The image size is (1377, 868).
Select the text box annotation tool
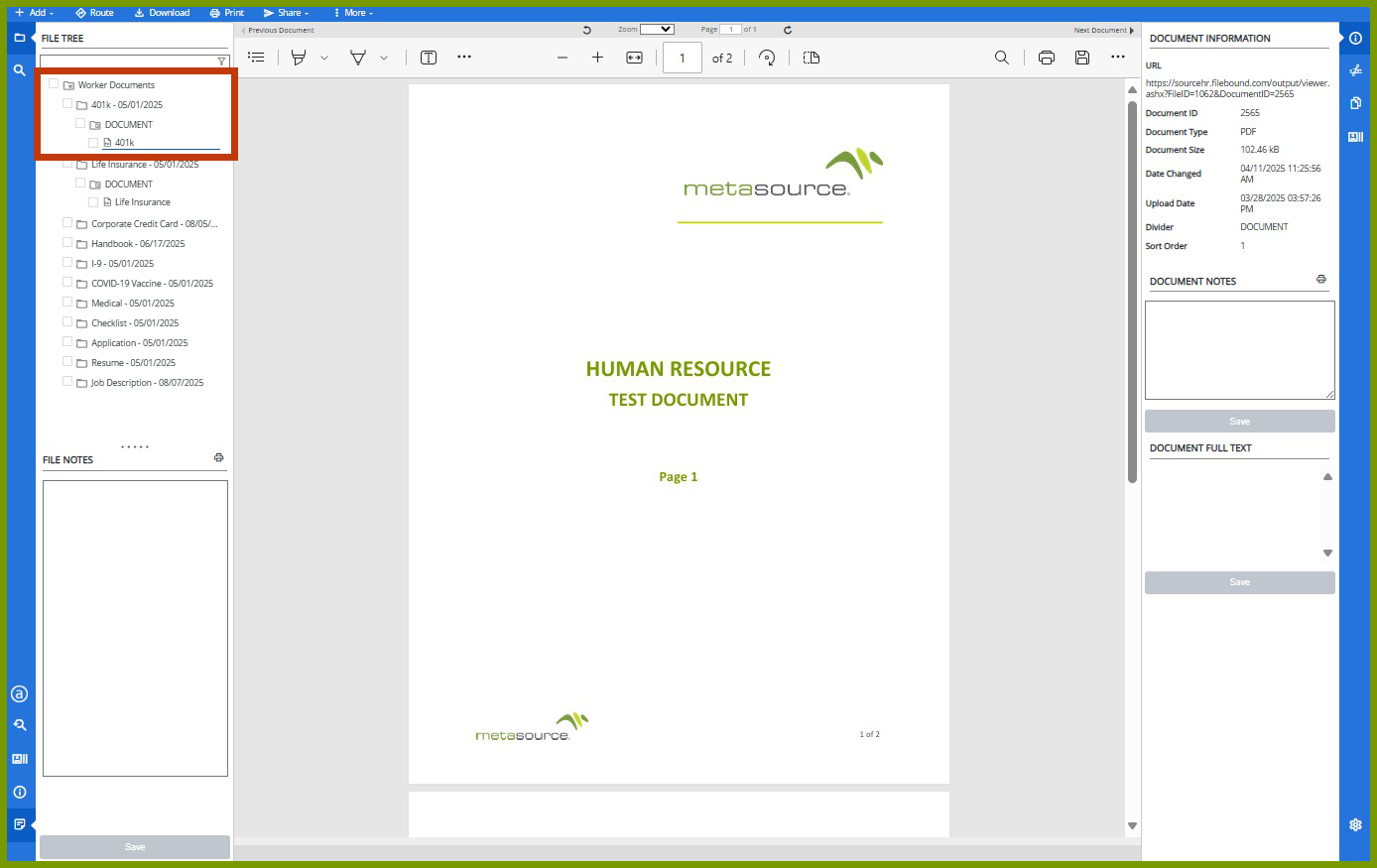point(429,58)
